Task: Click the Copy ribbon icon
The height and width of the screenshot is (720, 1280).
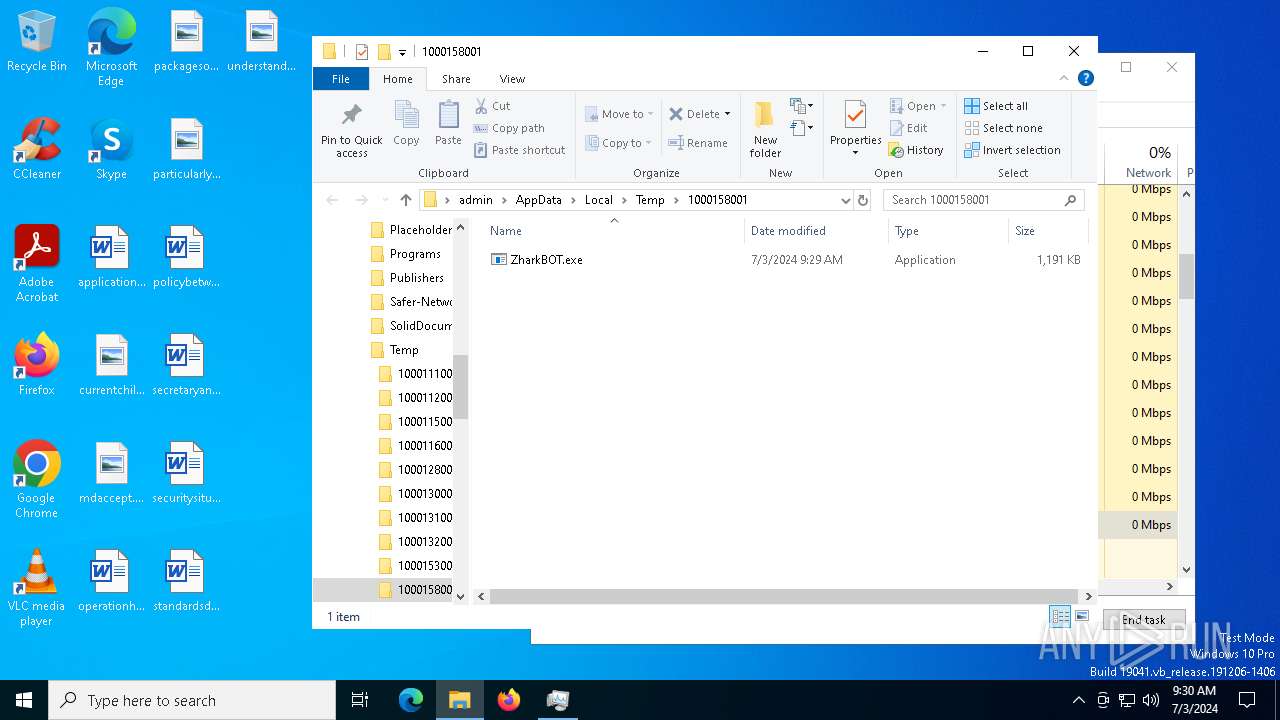Action: [406, 124]
